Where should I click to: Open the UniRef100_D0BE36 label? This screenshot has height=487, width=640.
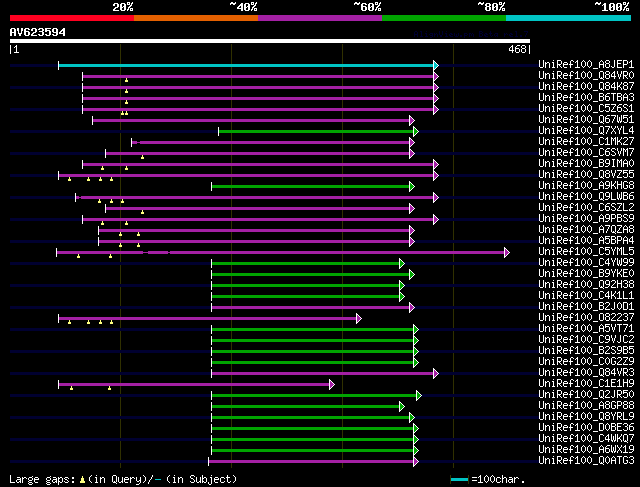coord(586,428)
